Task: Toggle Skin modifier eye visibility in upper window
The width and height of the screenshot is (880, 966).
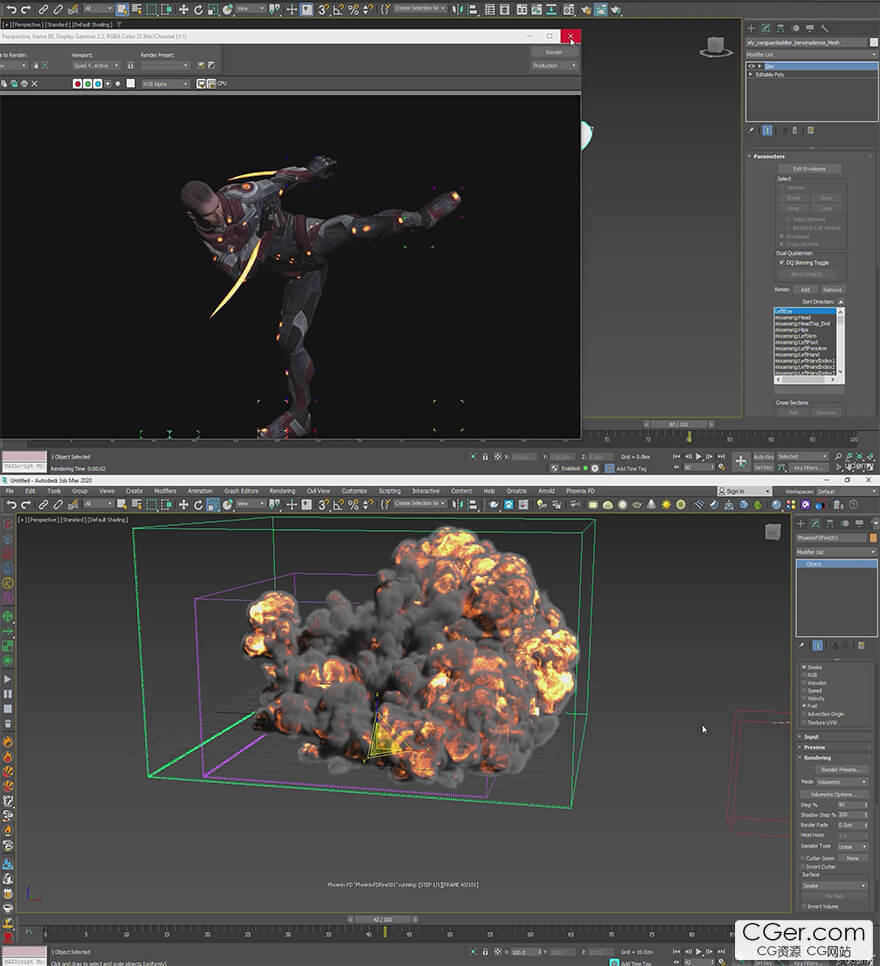Action: pyautogui.click(x=751, y=66)
